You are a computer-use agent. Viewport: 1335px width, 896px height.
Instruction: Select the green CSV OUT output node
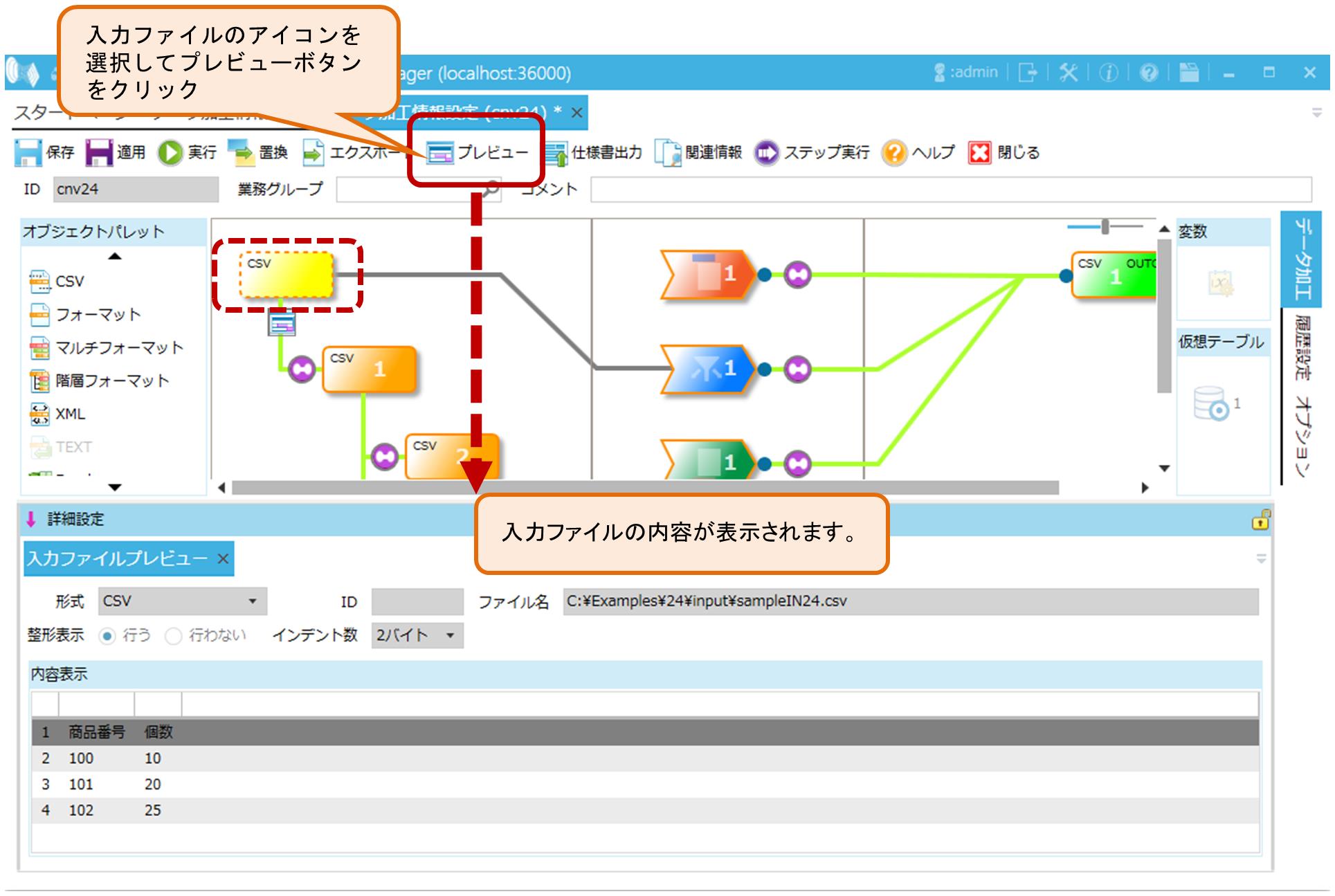tap(1114, 275)
